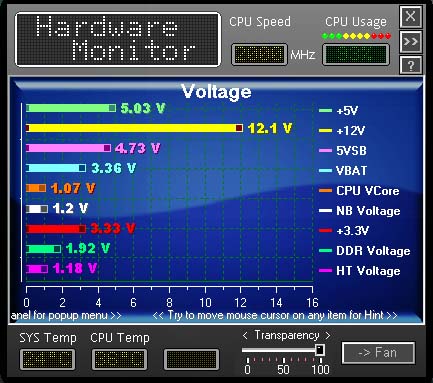Click the DDR Voltage legend item
Screen dimensions: 433x383
pyautogui.click(x=365, y=251)
